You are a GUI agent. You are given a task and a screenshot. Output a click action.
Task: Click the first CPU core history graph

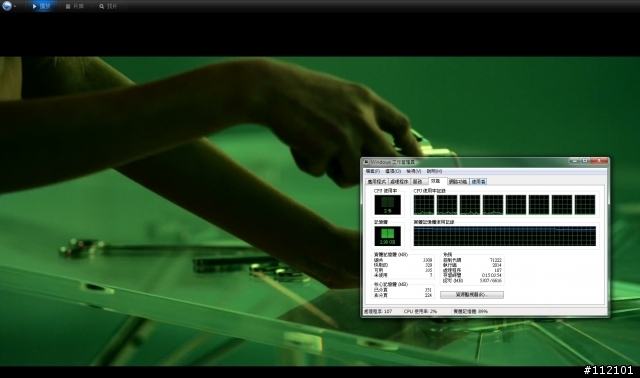point(424,205)
